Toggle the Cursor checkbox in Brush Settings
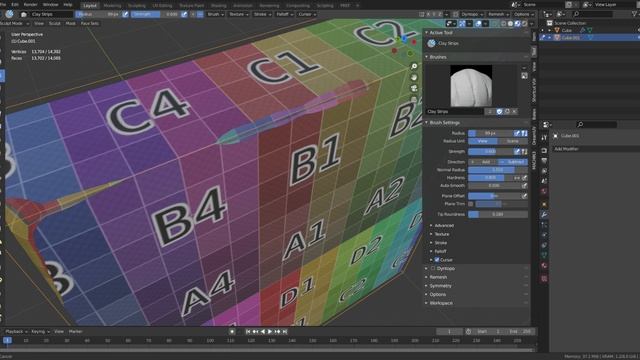Screen dimensions: 640x360 pyautogui.click(x=437, y=260)
